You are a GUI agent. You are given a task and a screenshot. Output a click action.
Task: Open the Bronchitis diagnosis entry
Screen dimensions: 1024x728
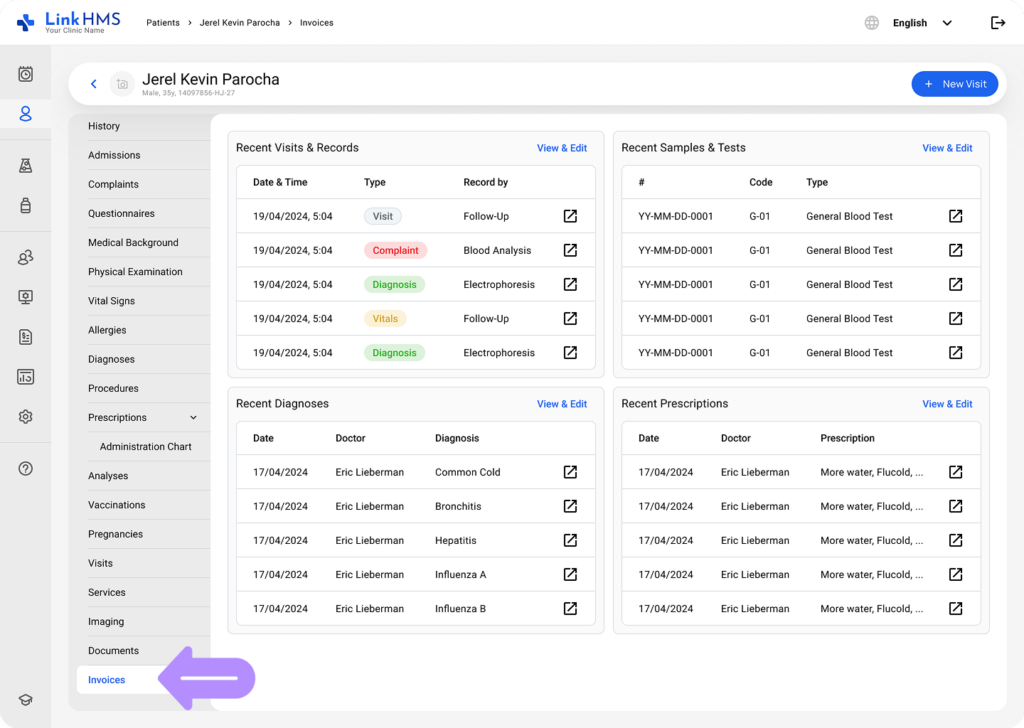tap(570, 506)
